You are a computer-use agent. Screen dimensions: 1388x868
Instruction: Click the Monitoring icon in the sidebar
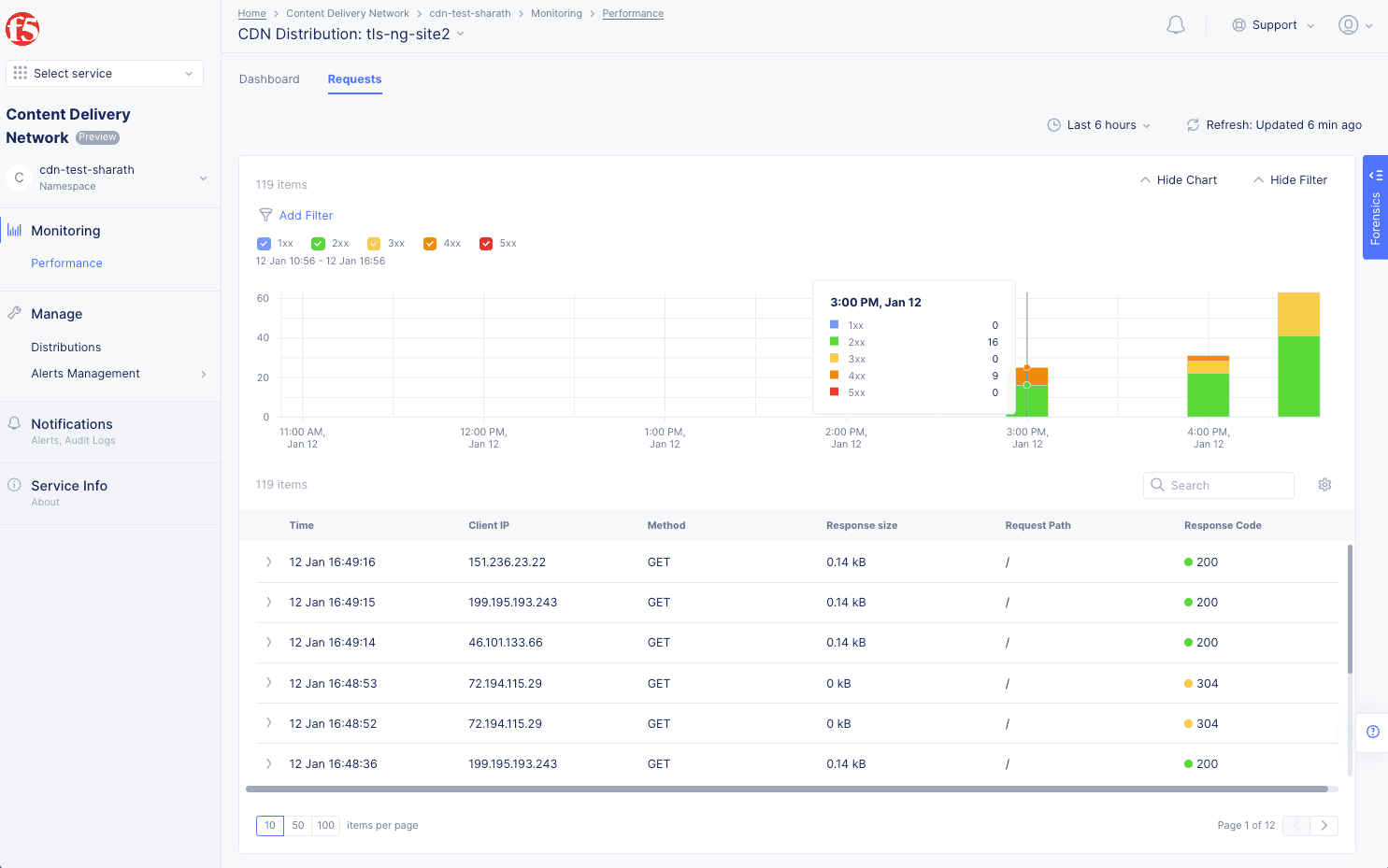13,230
